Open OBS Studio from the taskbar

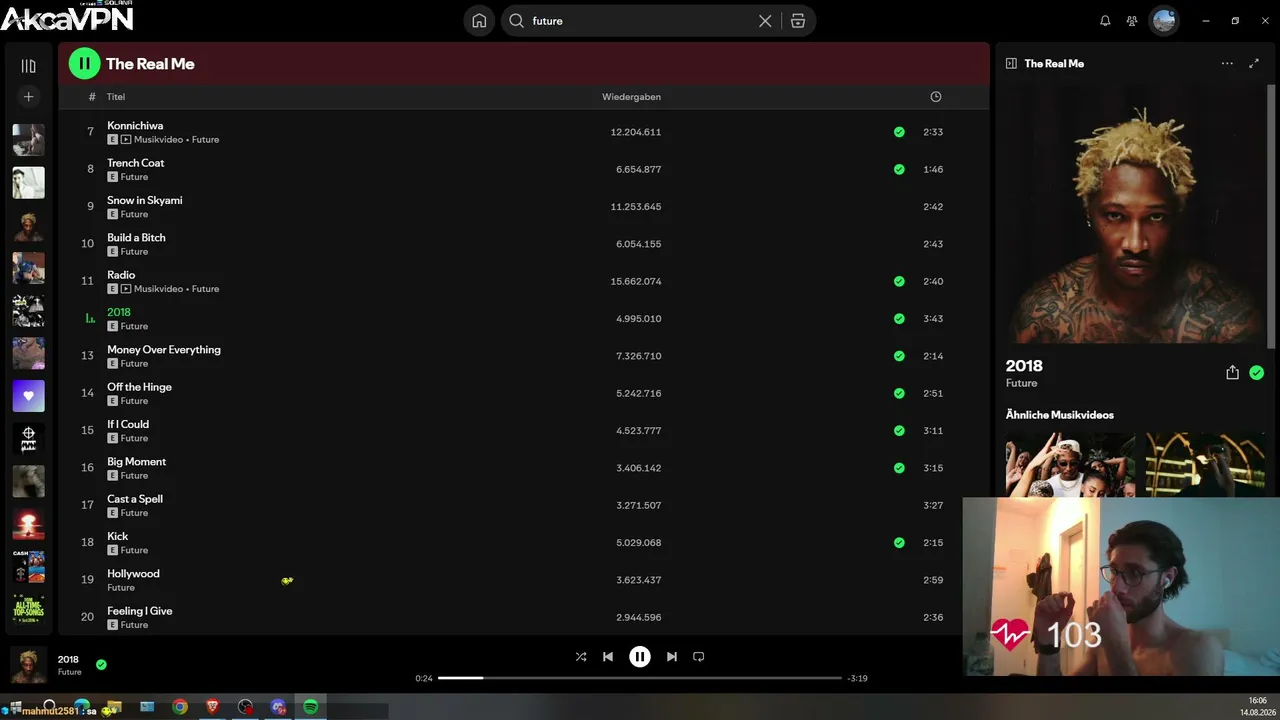coord(246,707)
